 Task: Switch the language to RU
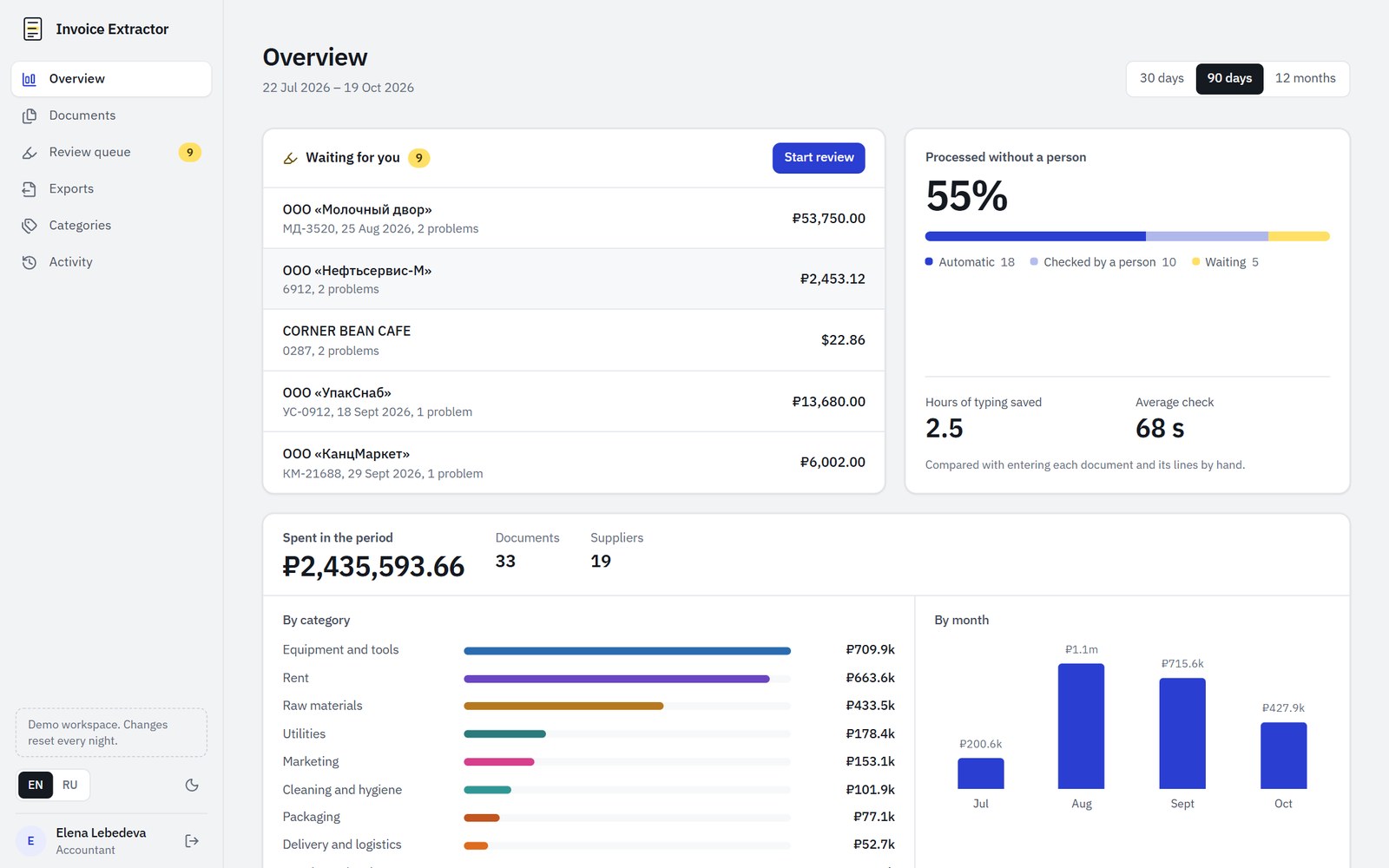pos(70,785)
